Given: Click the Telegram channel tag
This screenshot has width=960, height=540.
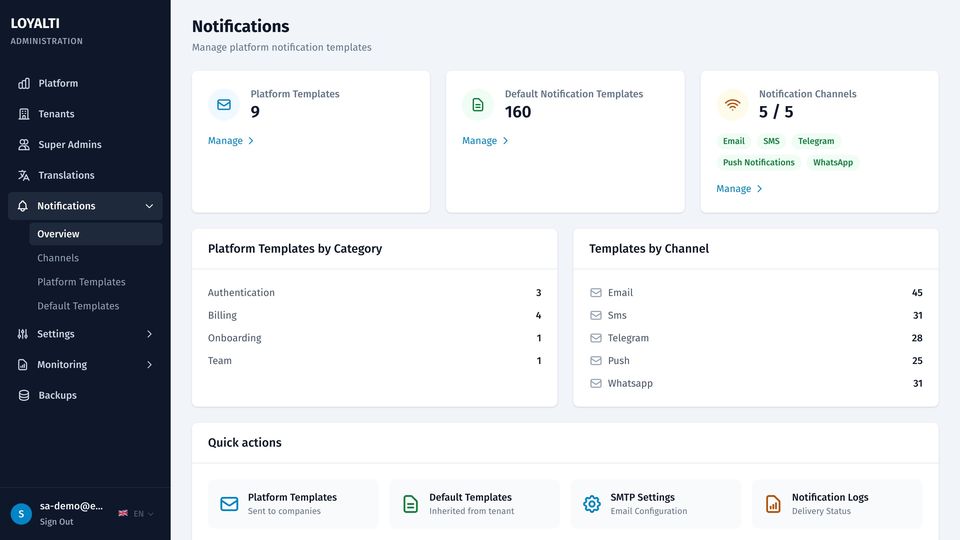Looking at the screenshot, I should tap(816, 141).
